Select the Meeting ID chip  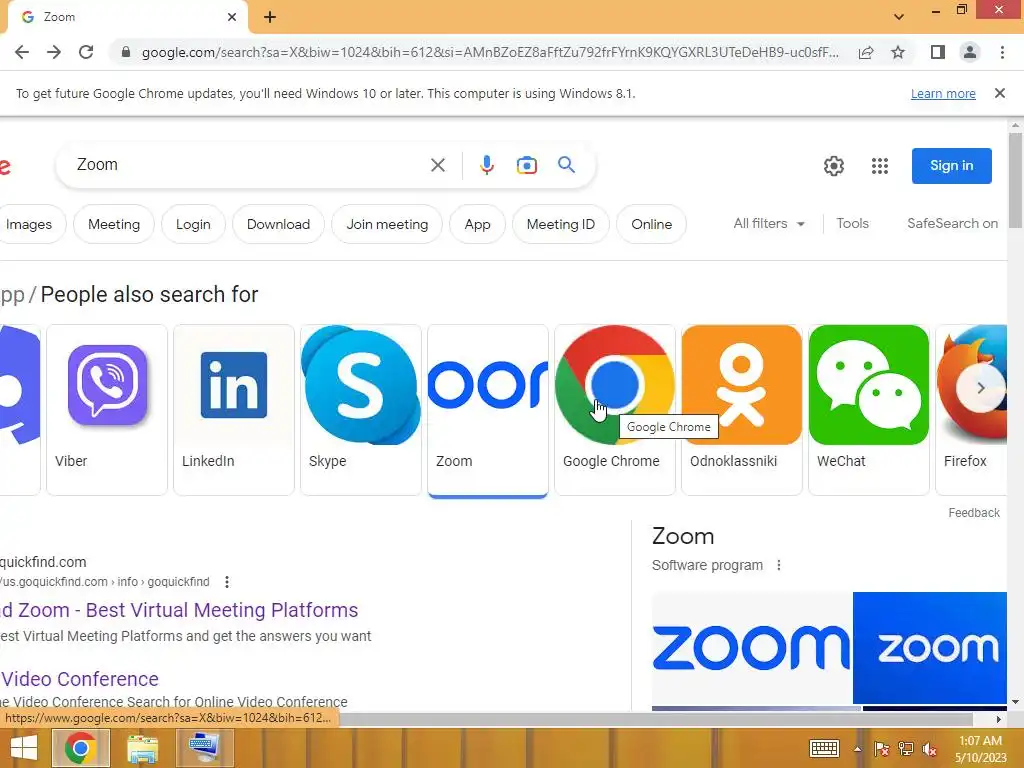[560, 225]
